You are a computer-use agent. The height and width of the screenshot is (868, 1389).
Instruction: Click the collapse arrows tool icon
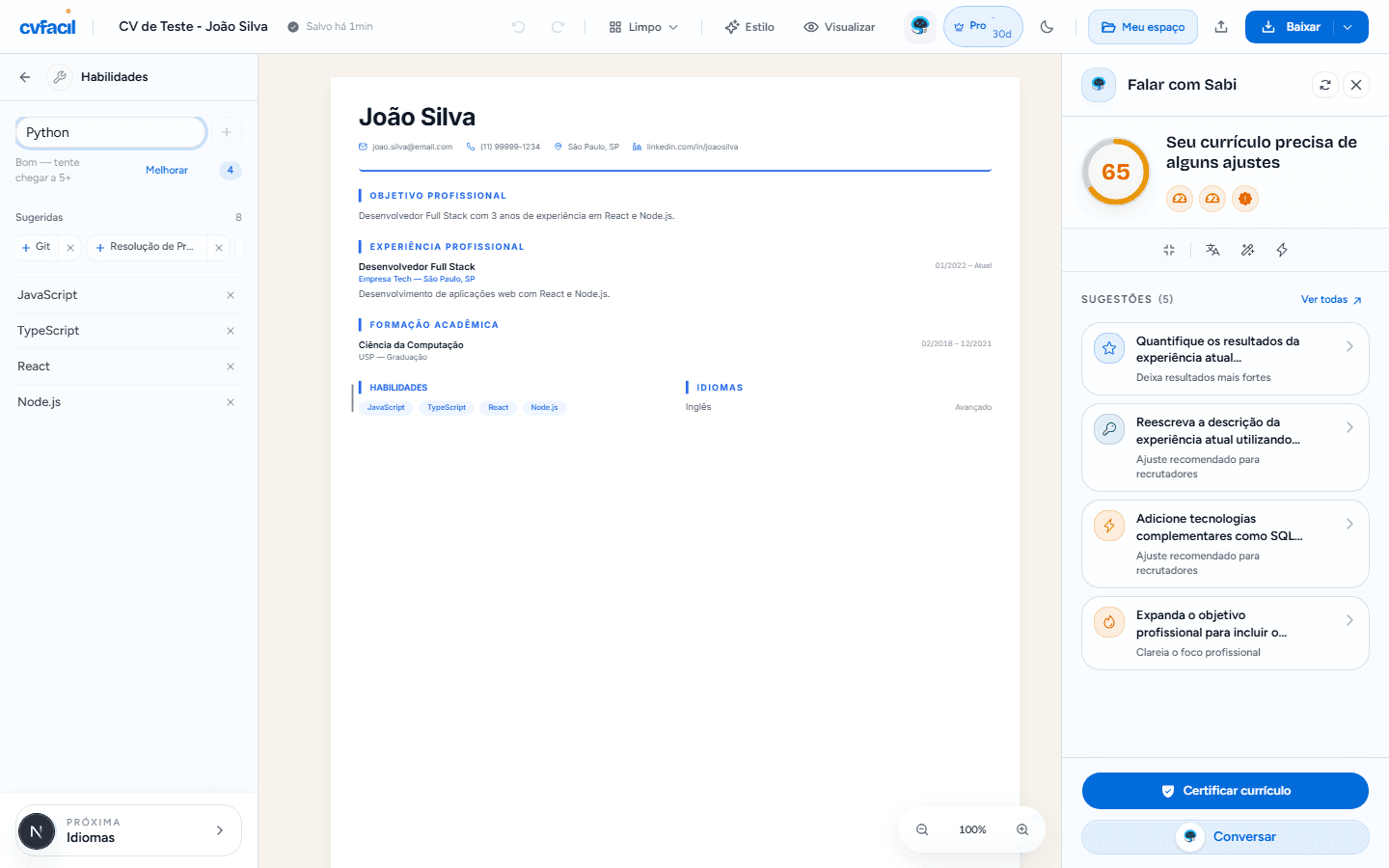[1169, 250]
